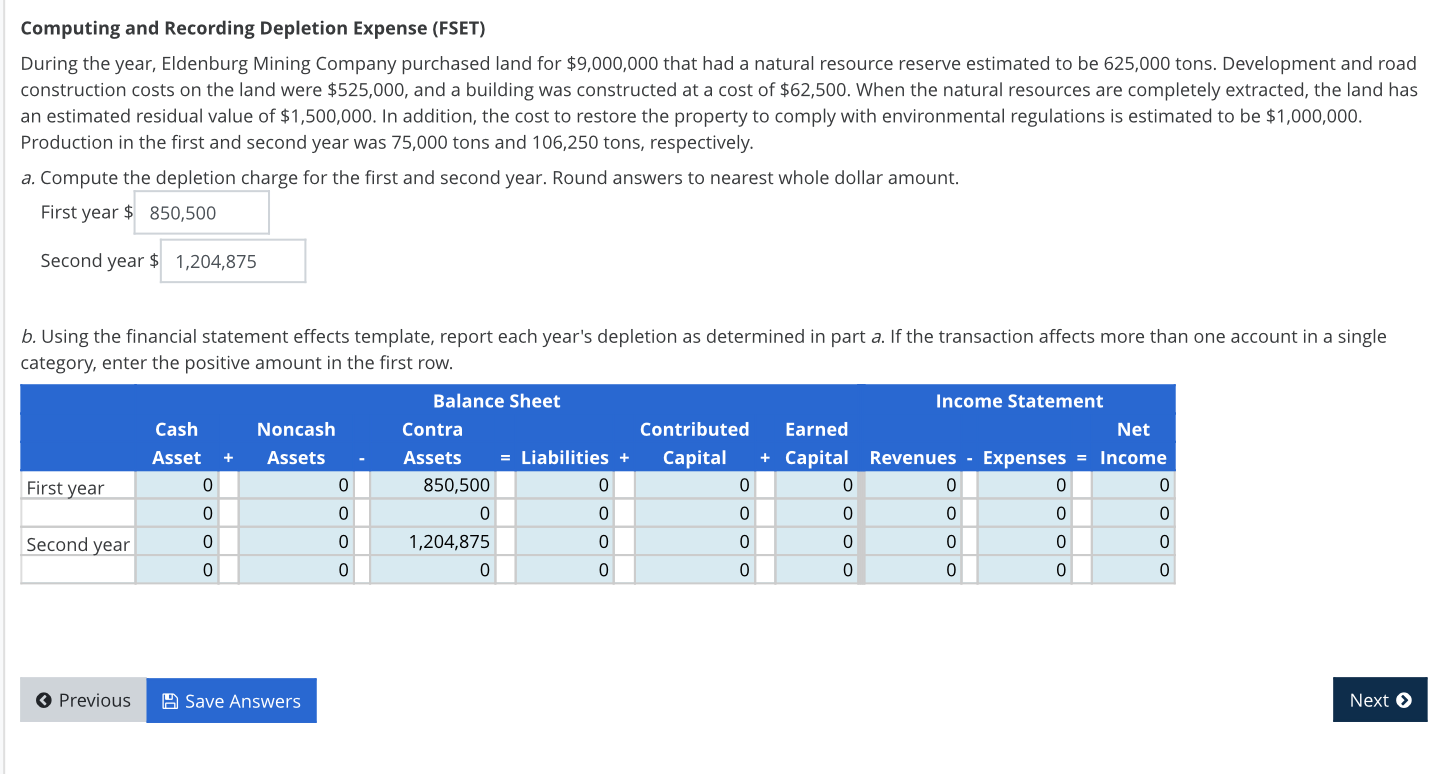Select Second year Noncash Assets cell
The height and width of the screenshot is (774, 1442).
click(296, 543)
